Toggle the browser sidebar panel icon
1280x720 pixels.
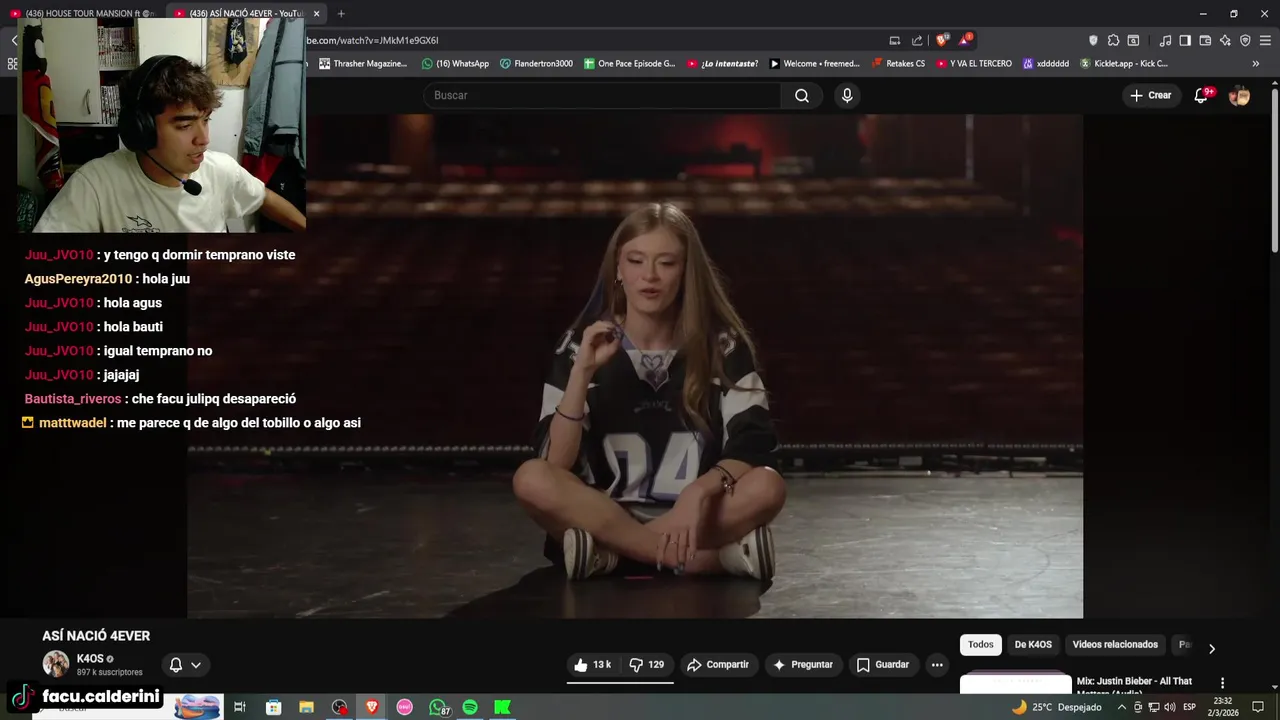click(1185, 40)
